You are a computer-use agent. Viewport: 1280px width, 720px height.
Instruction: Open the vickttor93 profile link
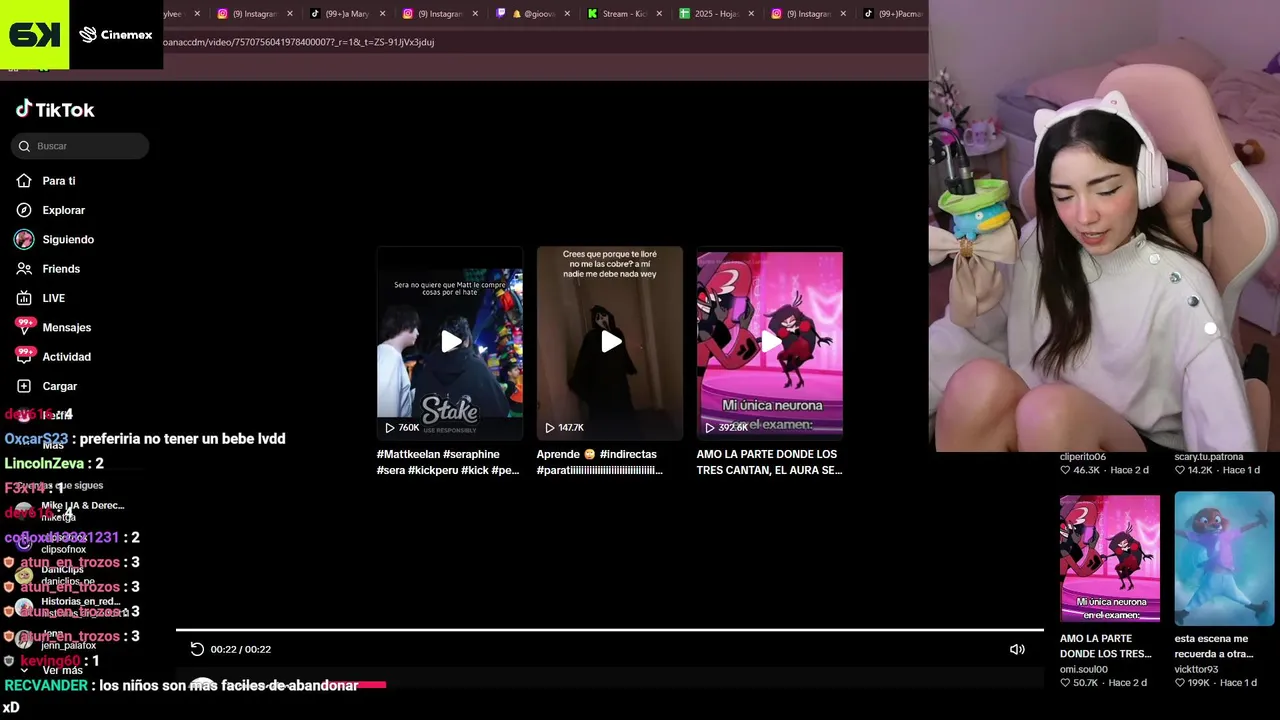tap(1197, 670)
